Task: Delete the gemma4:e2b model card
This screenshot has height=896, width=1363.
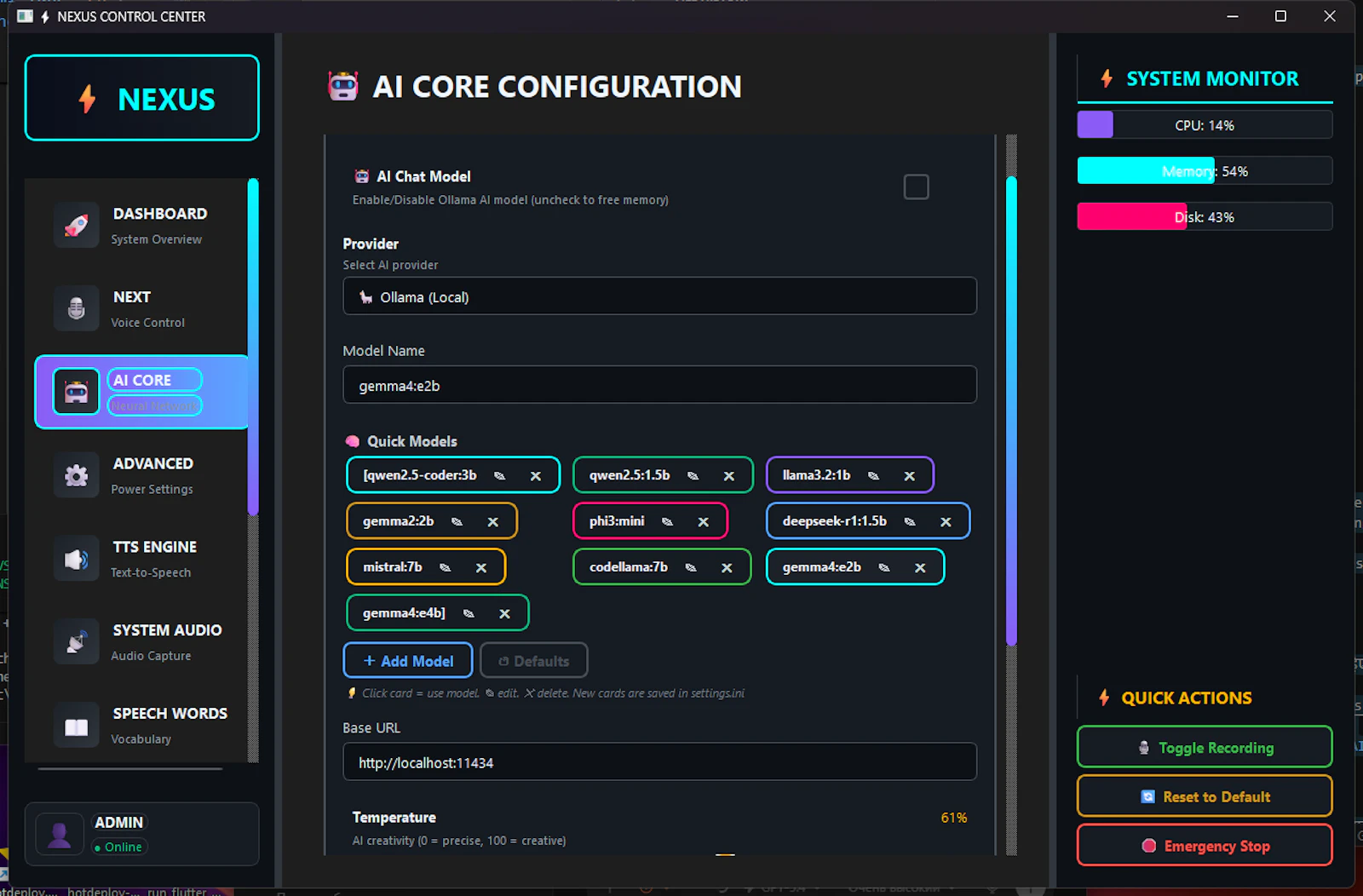Action: [920, 567]
